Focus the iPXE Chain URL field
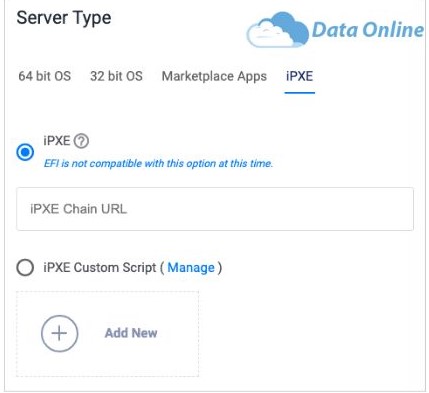Screen dimensions: 429x393 (x=215, y=209)
